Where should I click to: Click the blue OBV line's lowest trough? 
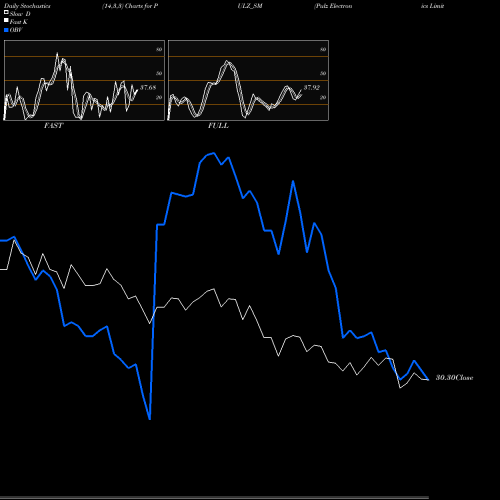coord(150,419)
